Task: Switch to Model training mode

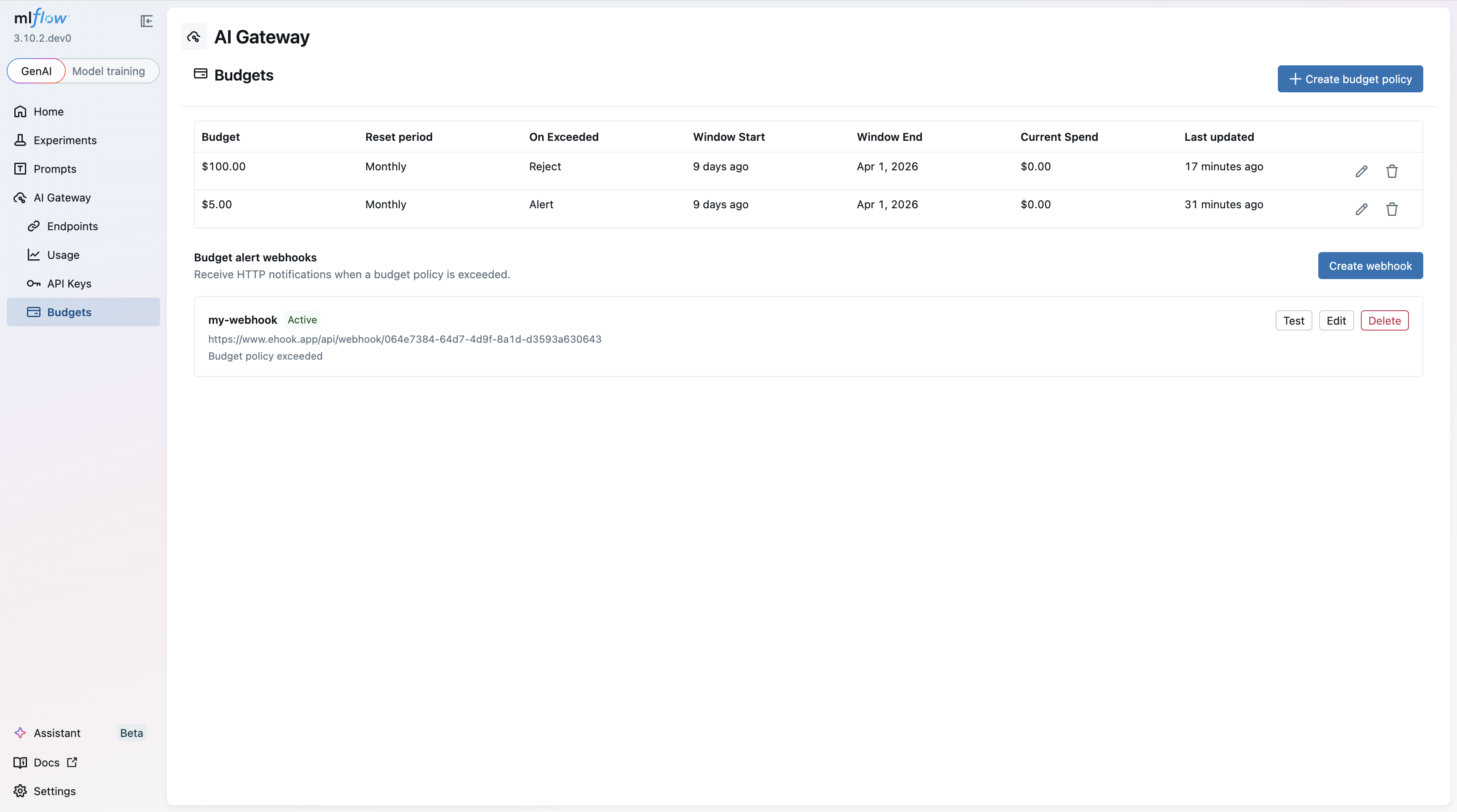Action: pyautogui.click(x=109, y=71)
